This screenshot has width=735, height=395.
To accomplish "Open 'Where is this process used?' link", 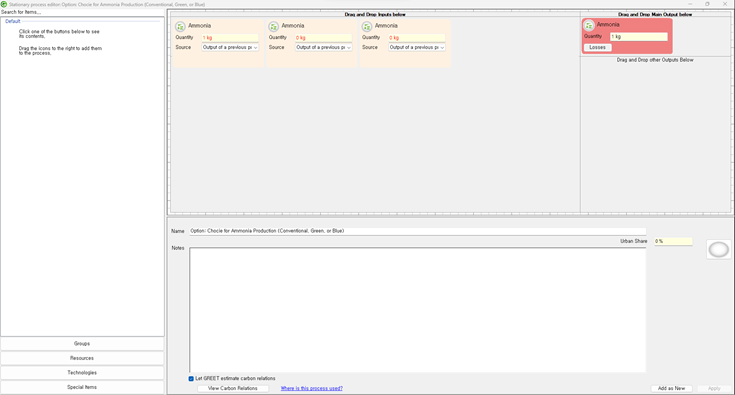I will pyautogui.click(x=312, y=388).
